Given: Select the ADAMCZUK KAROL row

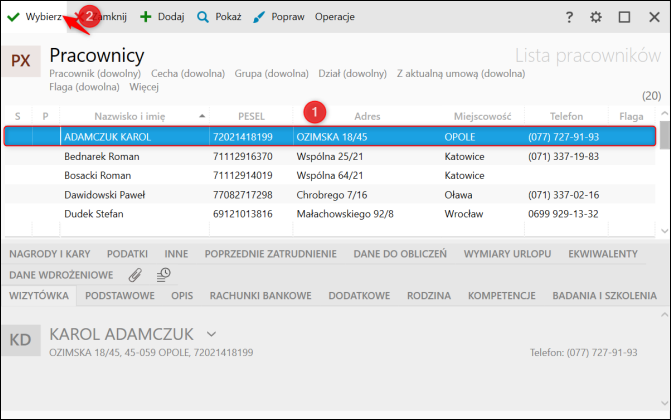Looking at the screenshot, I should coord(330,137).
